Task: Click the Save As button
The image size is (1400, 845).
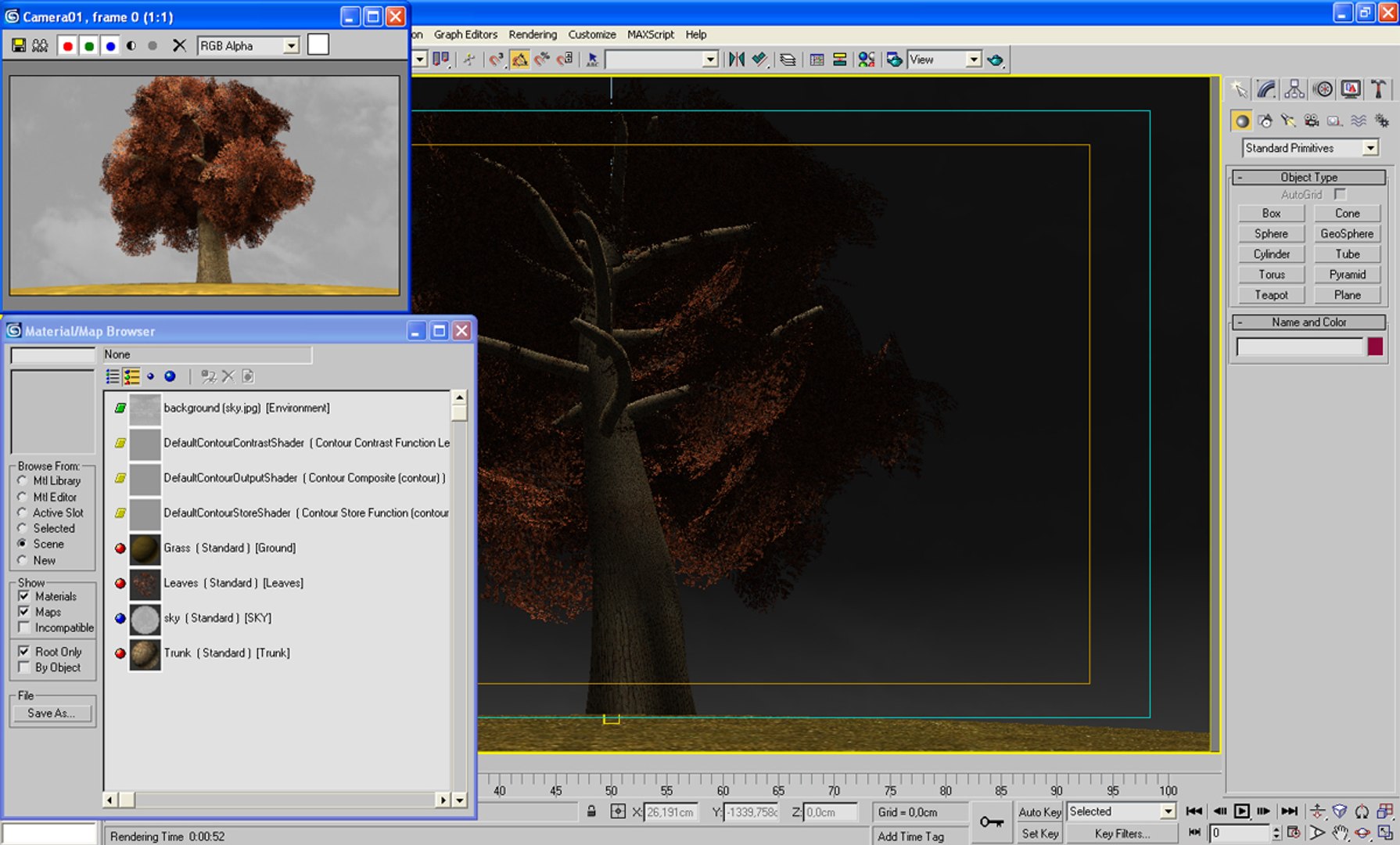Action: click(52, 714)
